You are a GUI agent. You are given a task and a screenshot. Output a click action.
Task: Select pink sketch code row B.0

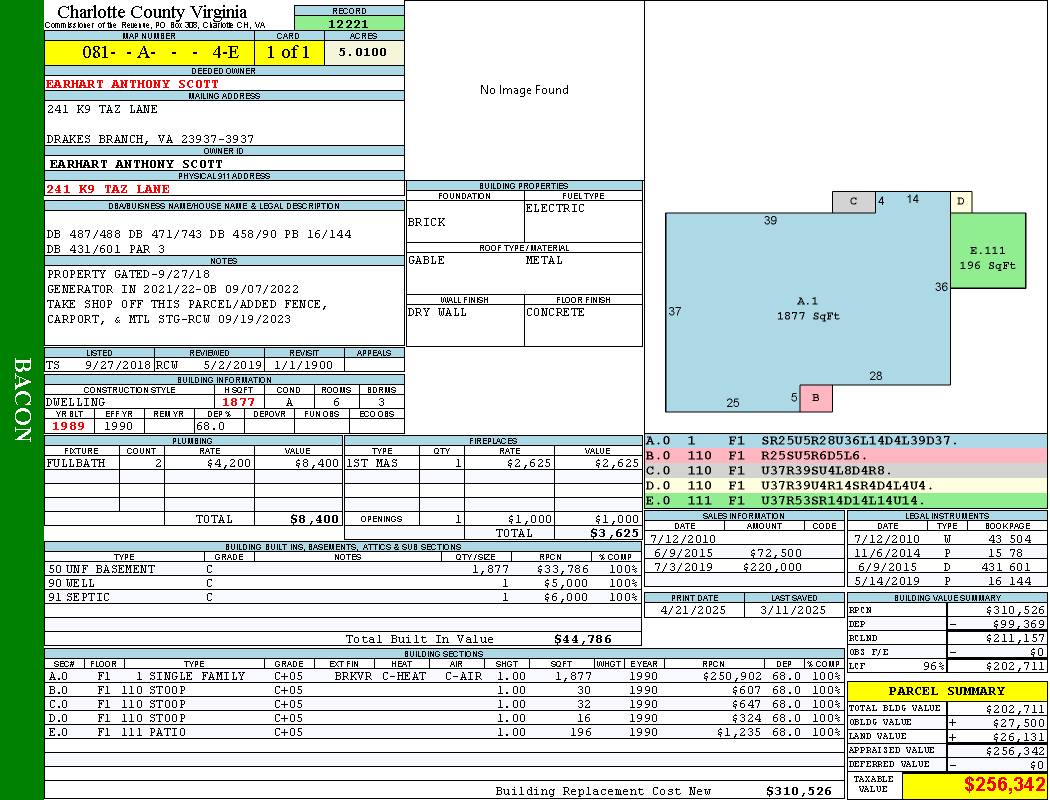pos(846,456)
